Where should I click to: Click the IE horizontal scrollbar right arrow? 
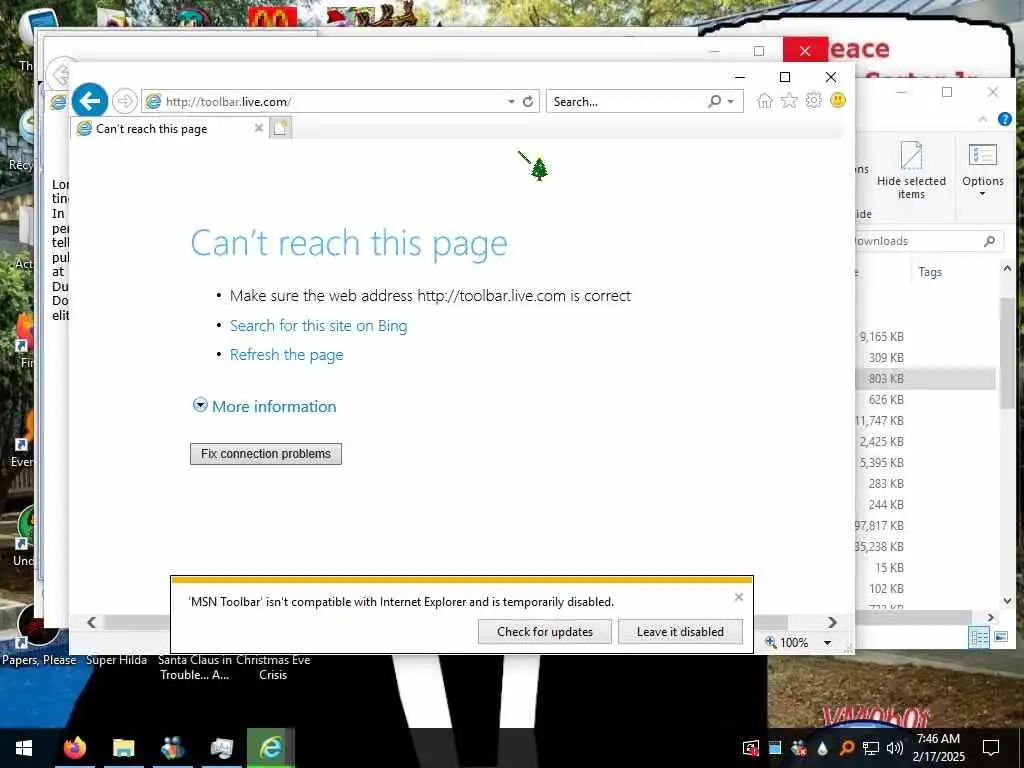832,622
